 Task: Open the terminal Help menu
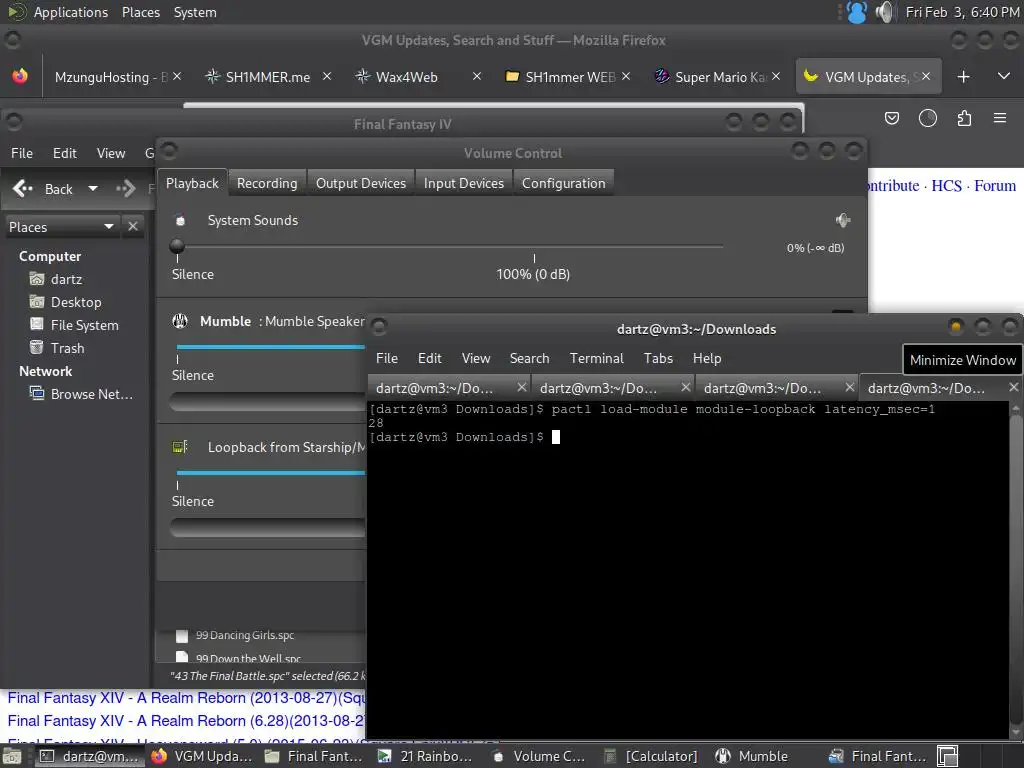707,359
